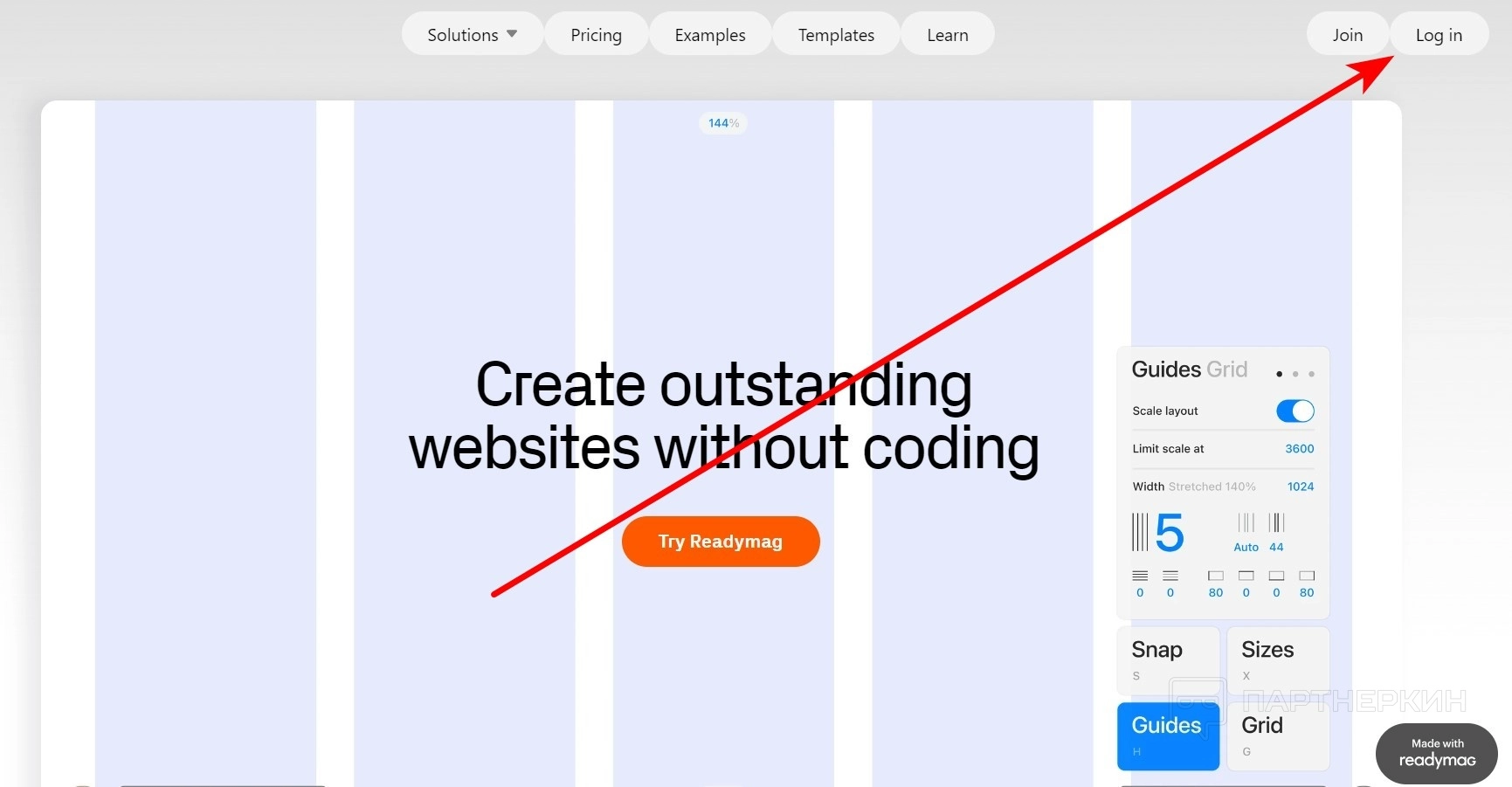Image resolution: width=1512 pixels, height=787 pixels.
Task: Click the first row guides icon
Action: pos(1140,576)
